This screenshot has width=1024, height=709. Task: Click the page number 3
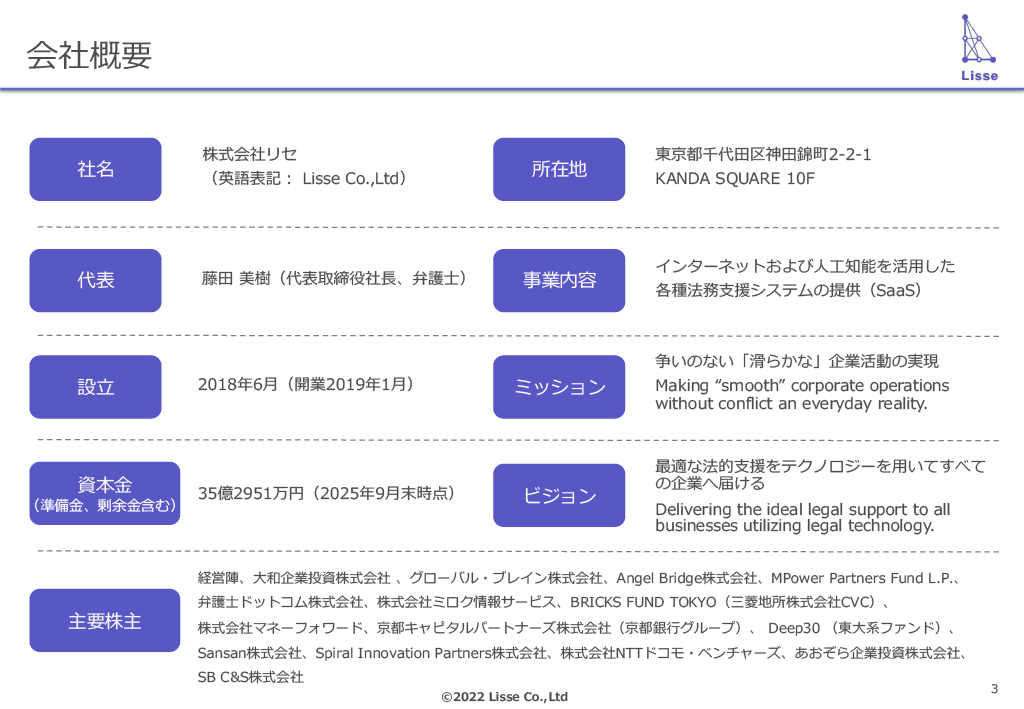(x=994, y=688)
